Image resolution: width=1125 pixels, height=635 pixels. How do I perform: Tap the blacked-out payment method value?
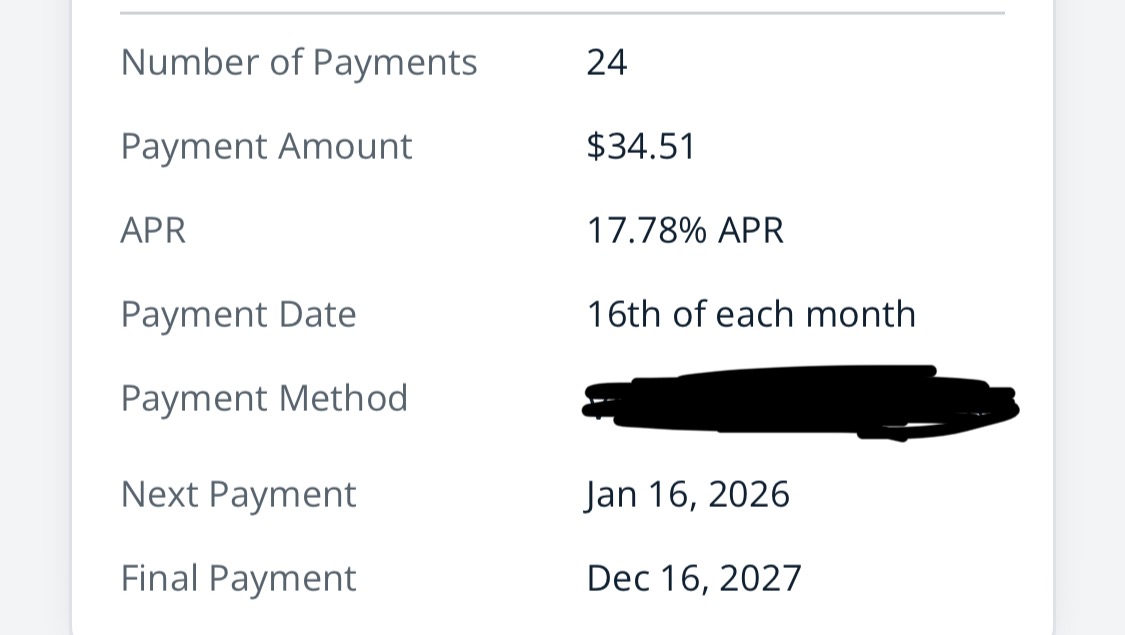pyautogui.click(x=800, y=403)
